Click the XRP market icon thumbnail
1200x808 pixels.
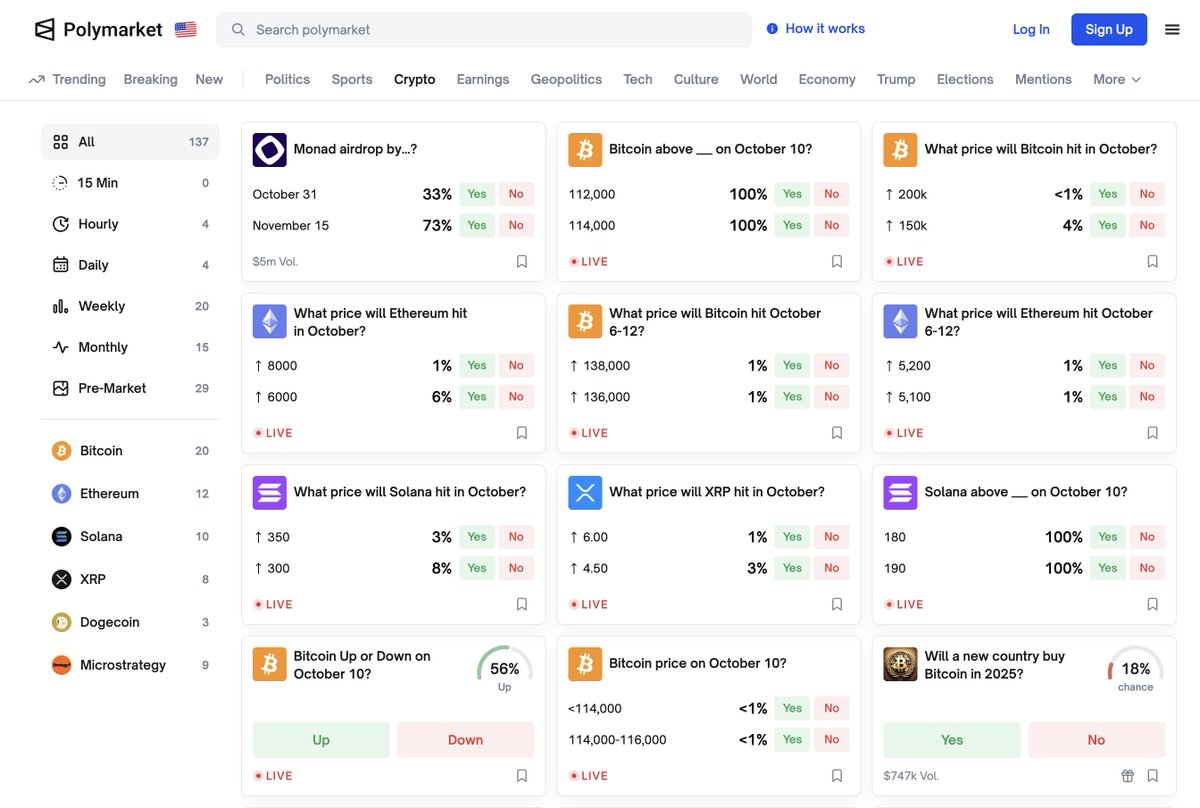point(585,492)
